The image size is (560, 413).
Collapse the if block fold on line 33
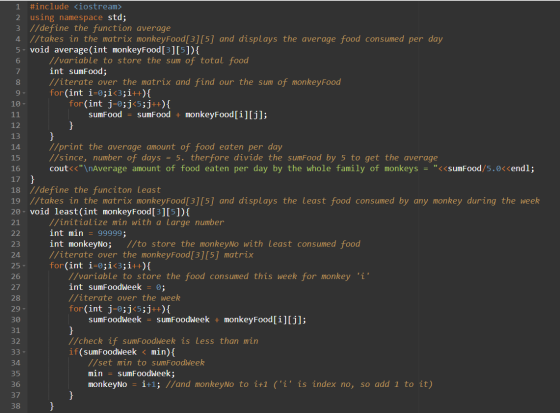[24, 352]
